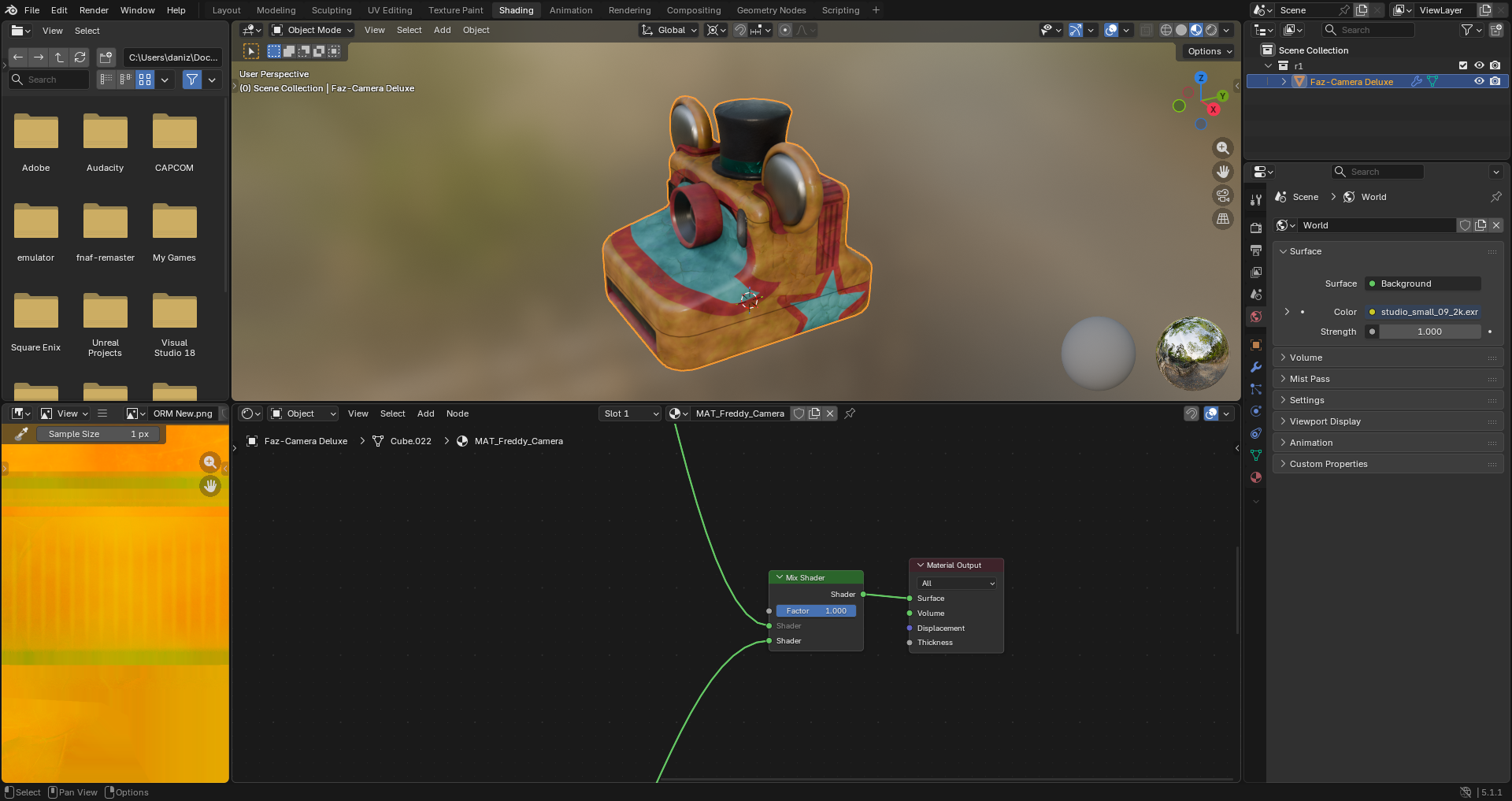Viewport: 1512px width, 801px height.
Task: Click the Mix Shader Factor slider
Action: point(816,611)
